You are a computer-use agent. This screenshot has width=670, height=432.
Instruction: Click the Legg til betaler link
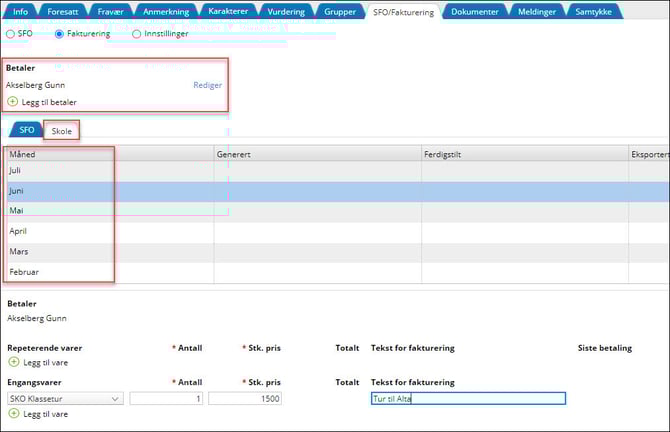(x=49, y=102)
